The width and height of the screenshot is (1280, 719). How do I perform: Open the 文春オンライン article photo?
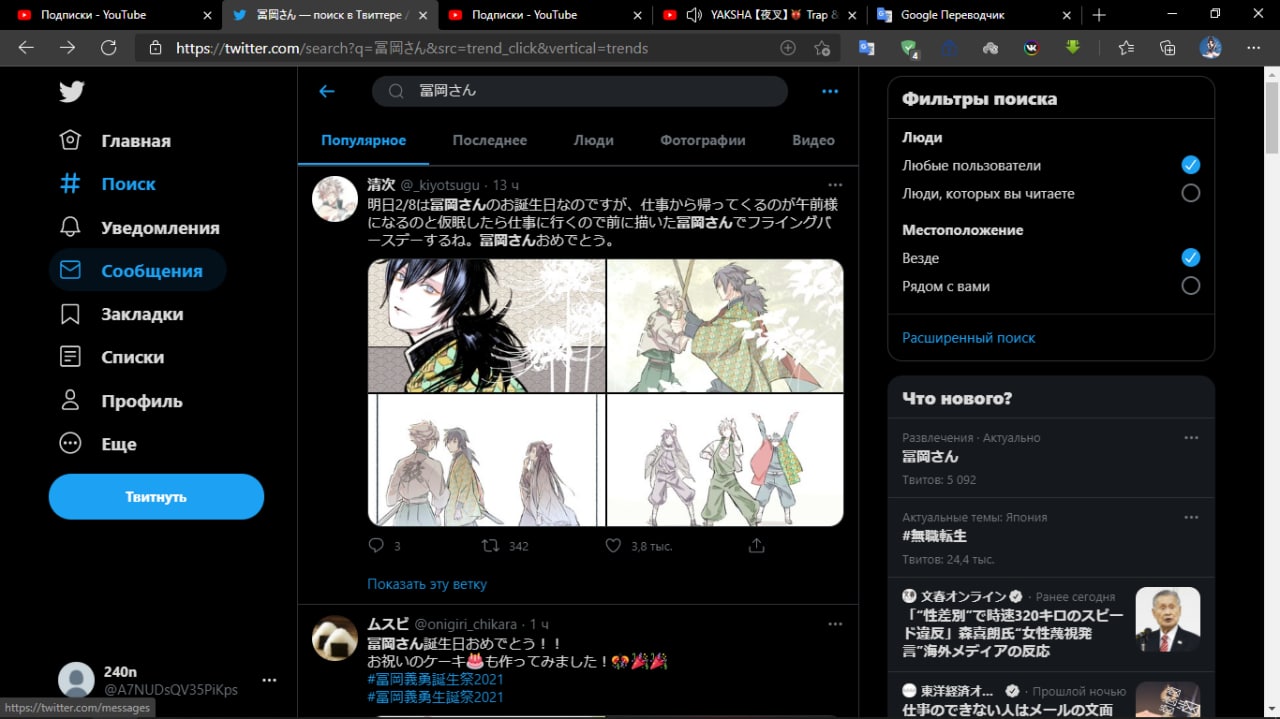(1168, 619)
